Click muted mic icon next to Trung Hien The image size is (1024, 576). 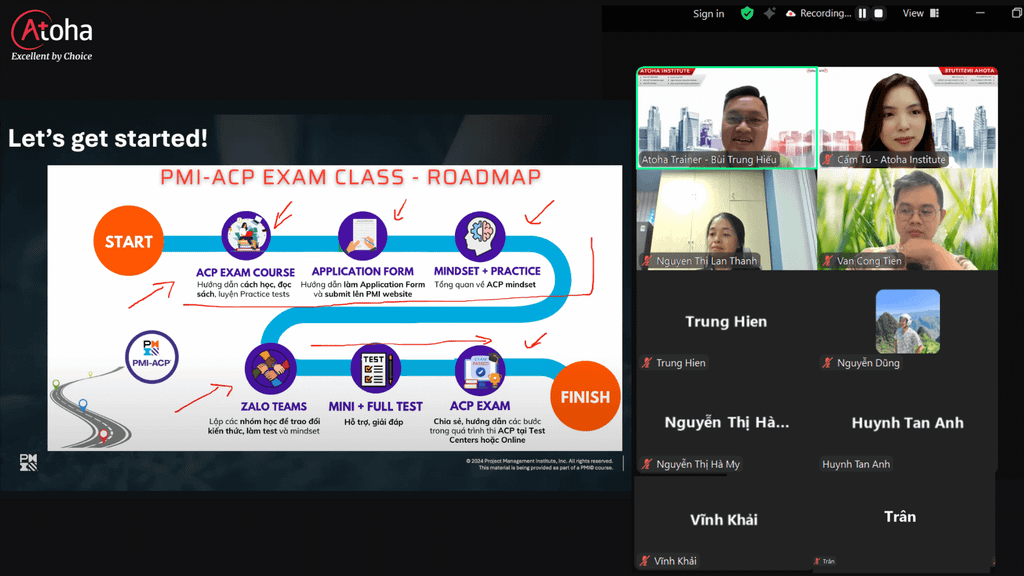tap(647, 362)
